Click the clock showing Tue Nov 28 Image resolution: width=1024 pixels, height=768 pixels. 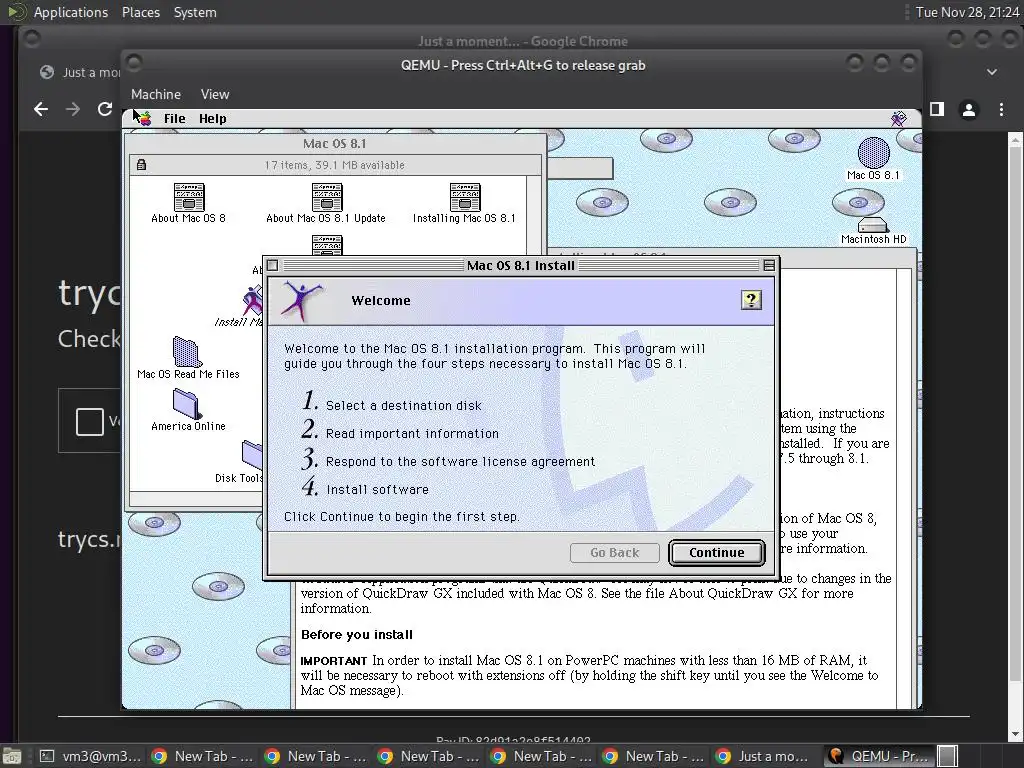[x=967, y=12]
